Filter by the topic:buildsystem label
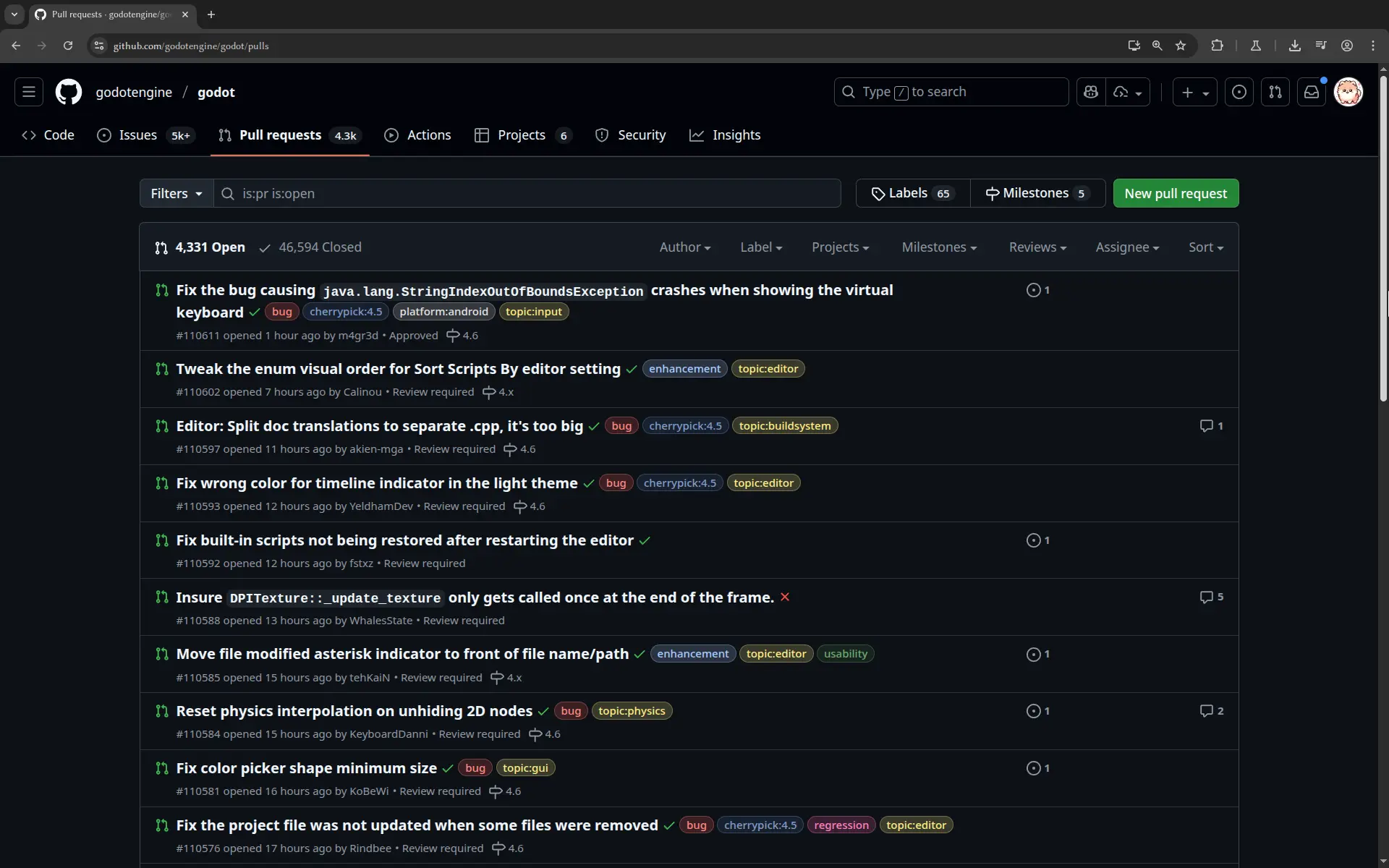This screenshot has width=1389, height=868. 785,426
